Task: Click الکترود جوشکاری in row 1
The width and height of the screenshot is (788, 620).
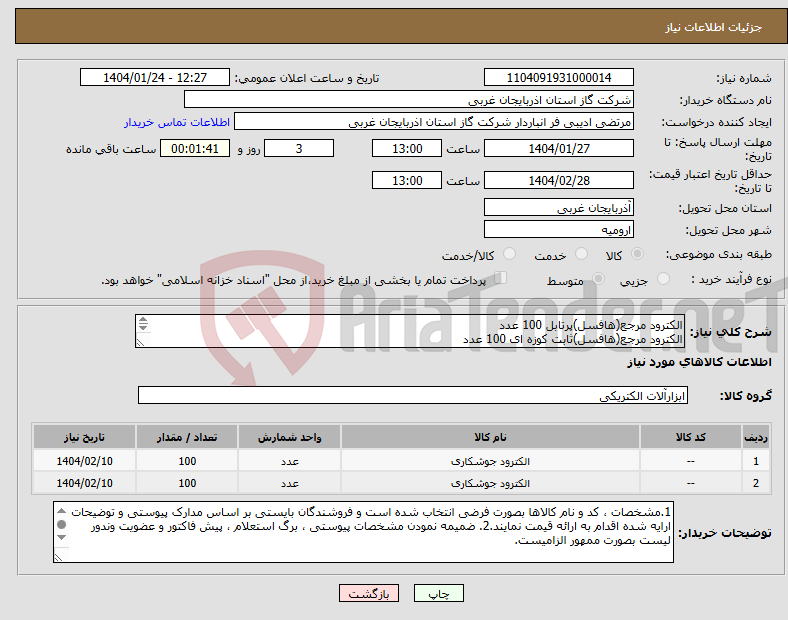Action: pos(490,461)
